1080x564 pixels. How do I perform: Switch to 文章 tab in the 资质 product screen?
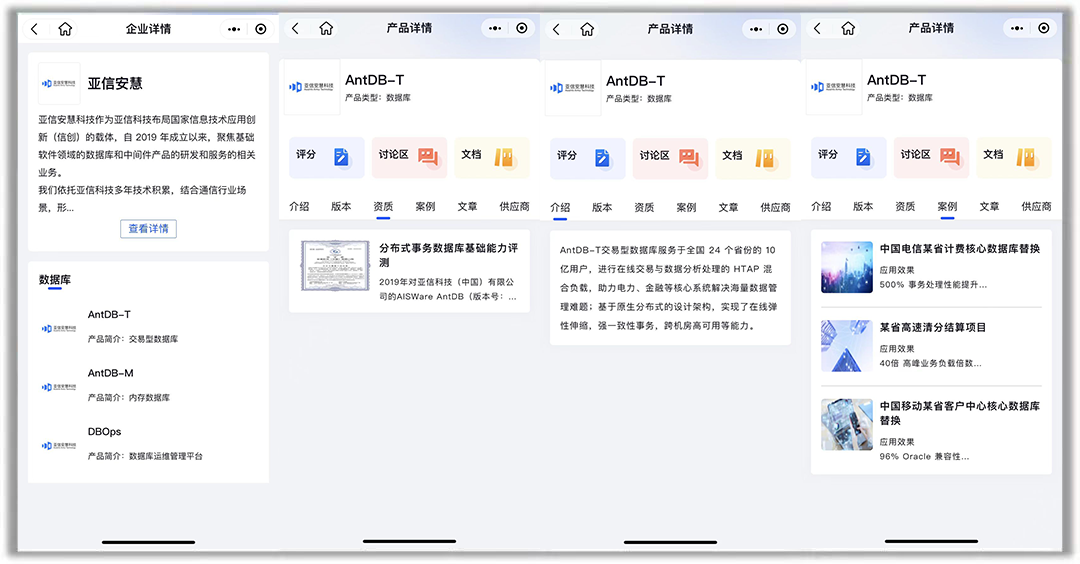point(467,207)
